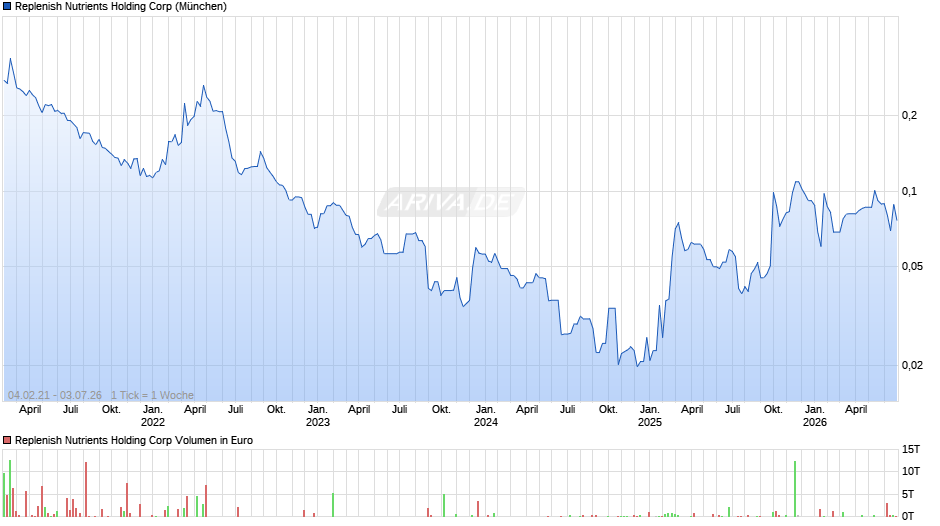The width and height of the screenshot is (940, 526).
Task: Click the blue legend square for Replenish Nutrients
Action: tap(7, 7)
